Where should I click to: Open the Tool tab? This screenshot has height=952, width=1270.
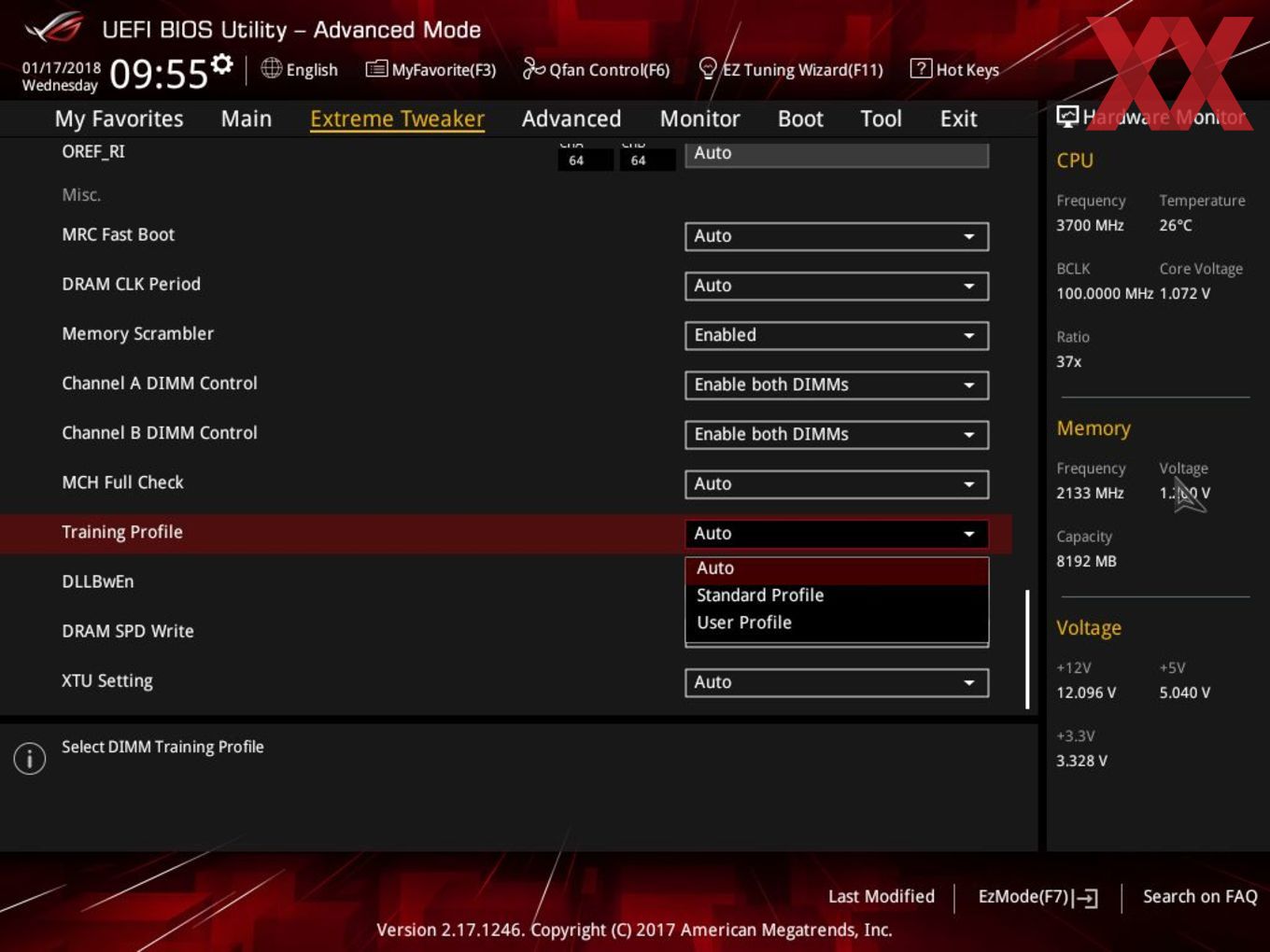coord(881,119)
